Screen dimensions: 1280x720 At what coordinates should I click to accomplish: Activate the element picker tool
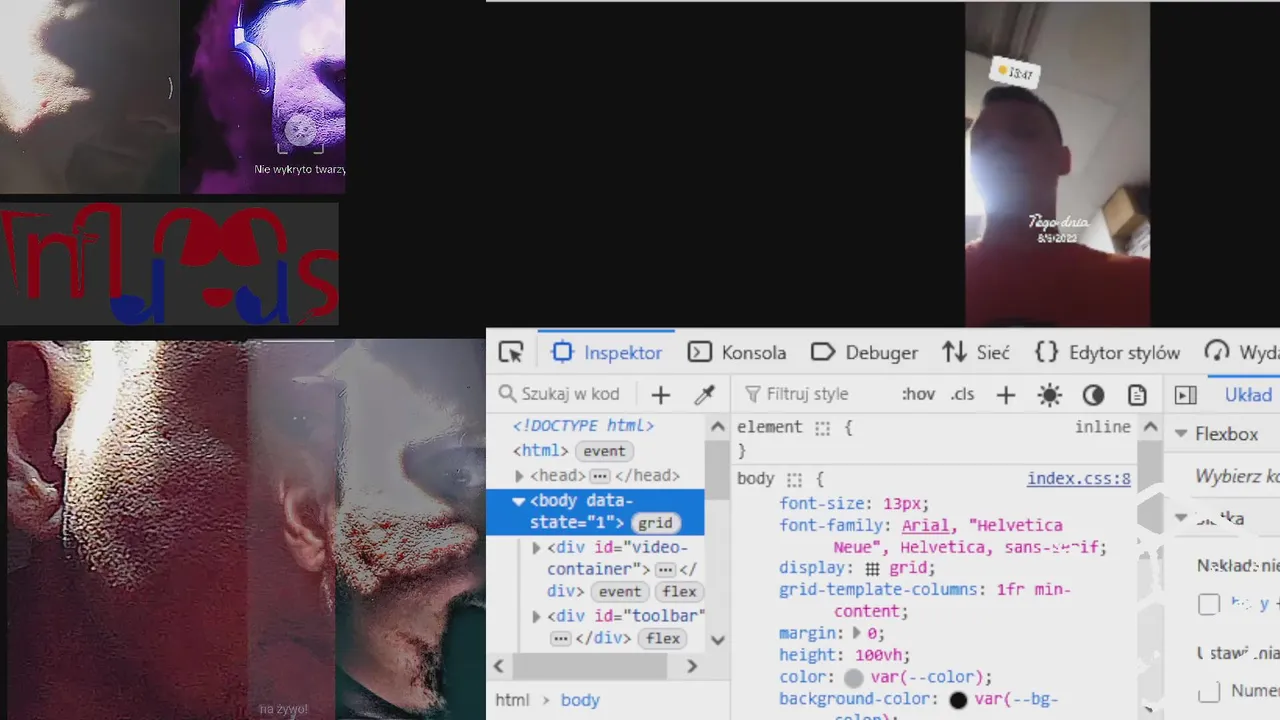tap(511, 352)
